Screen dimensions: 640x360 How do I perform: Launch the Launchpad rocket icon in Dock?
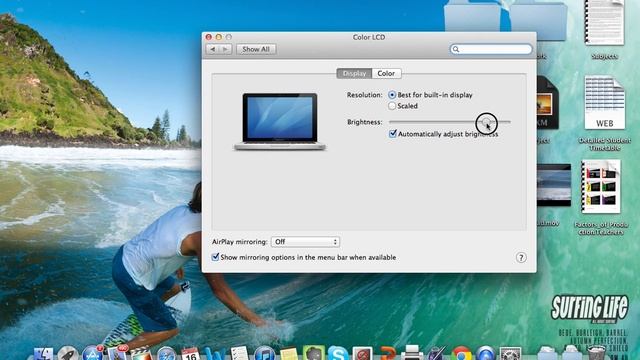(x=68, y=354)
